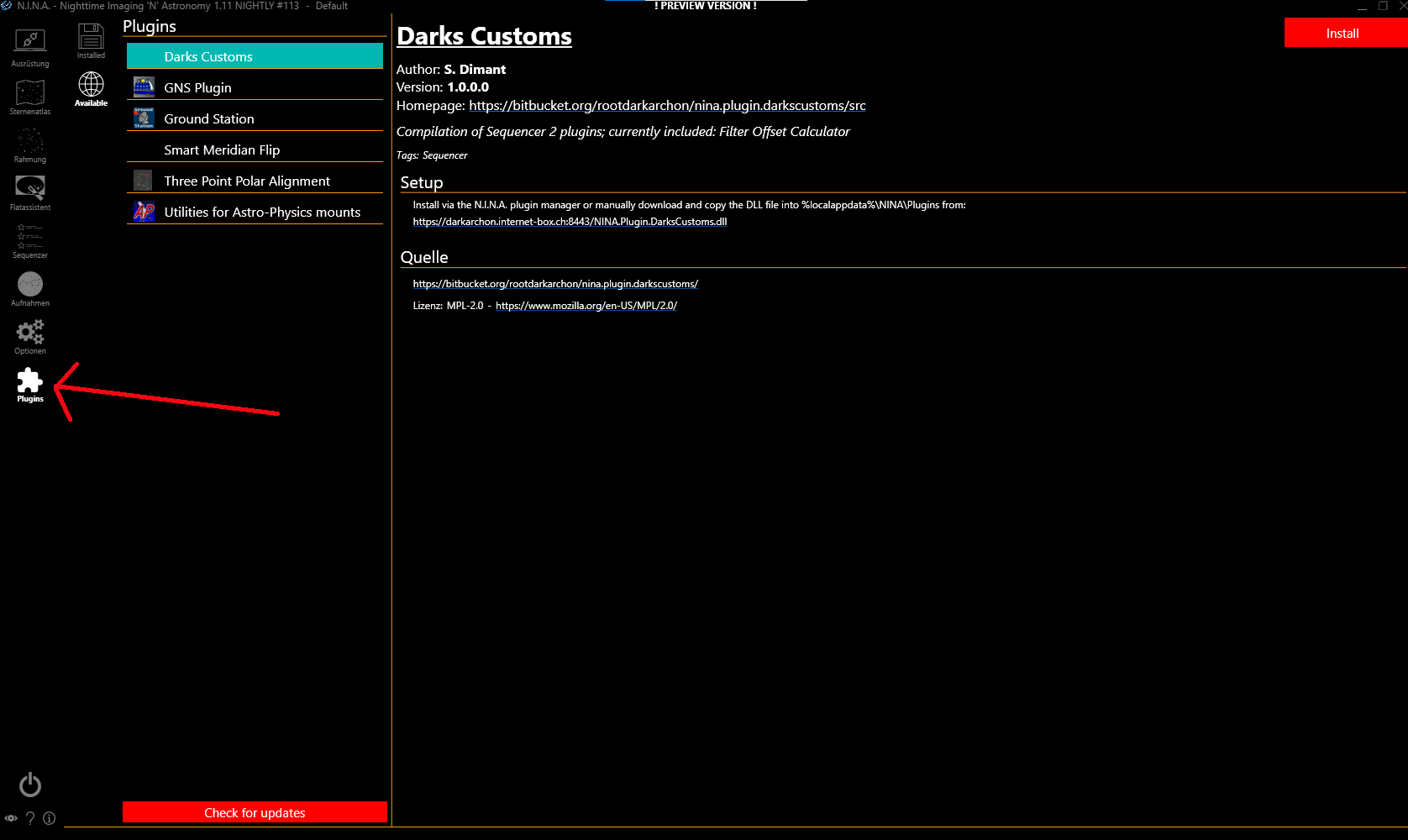Open the Aufnahmen imaging section
The height and width of the screenshot is (840, 1408).
[x=30, y=288]
